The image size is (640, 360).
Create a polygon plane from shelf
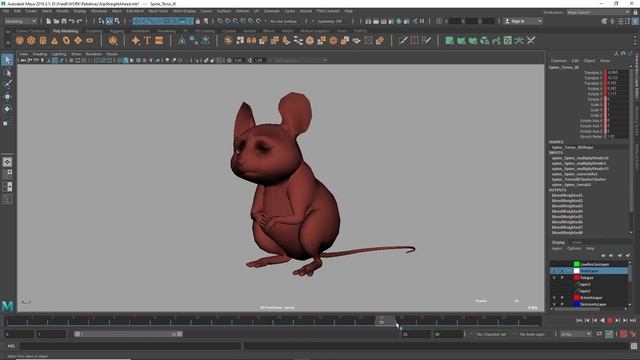click(x=78, y=40)
